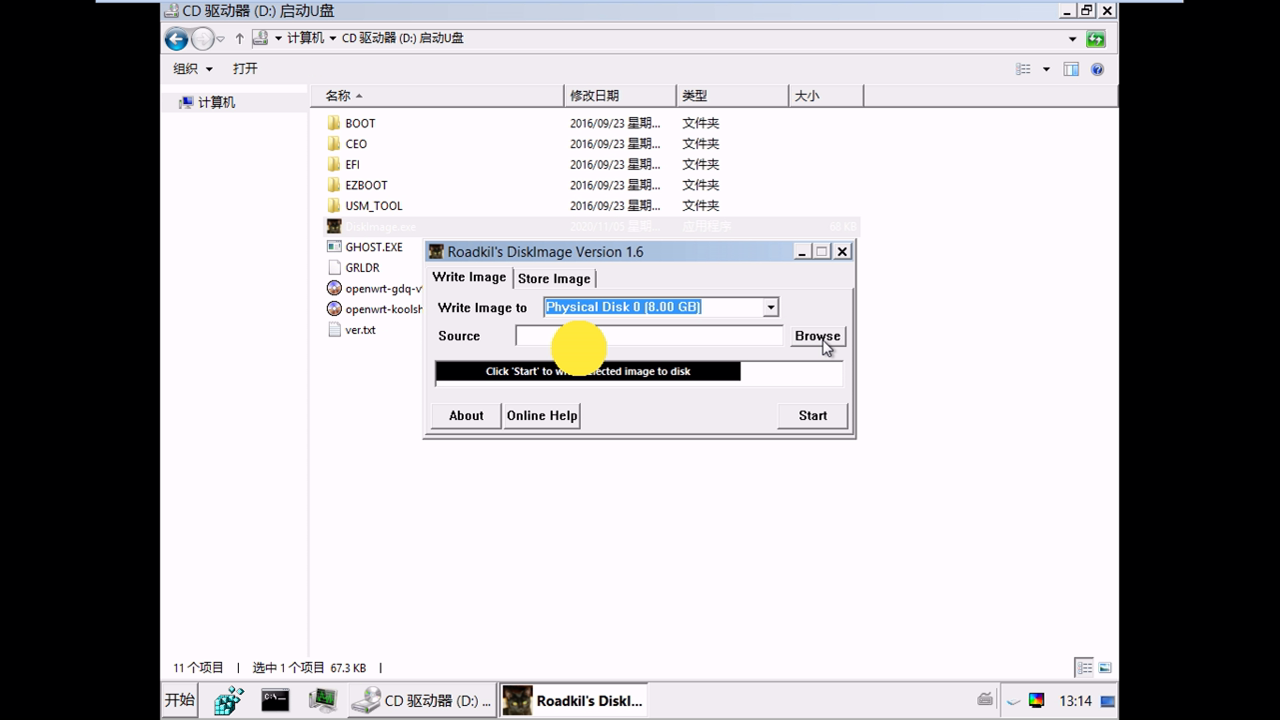Open command prompt icon on taskbar
This screenshot has height=720, width=1280.
(x=275, y=700)
